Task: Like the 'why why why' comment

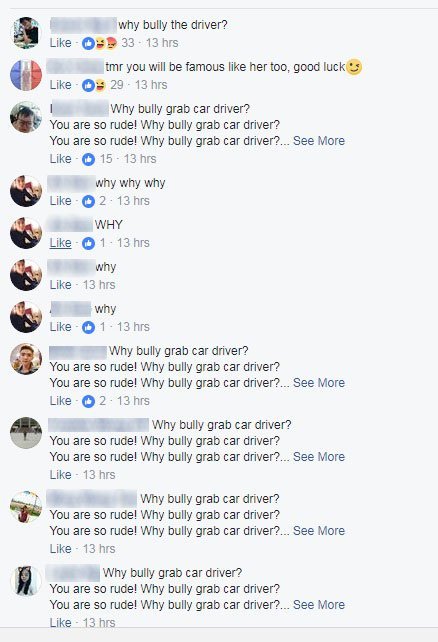Action: [x=60, y=201]
